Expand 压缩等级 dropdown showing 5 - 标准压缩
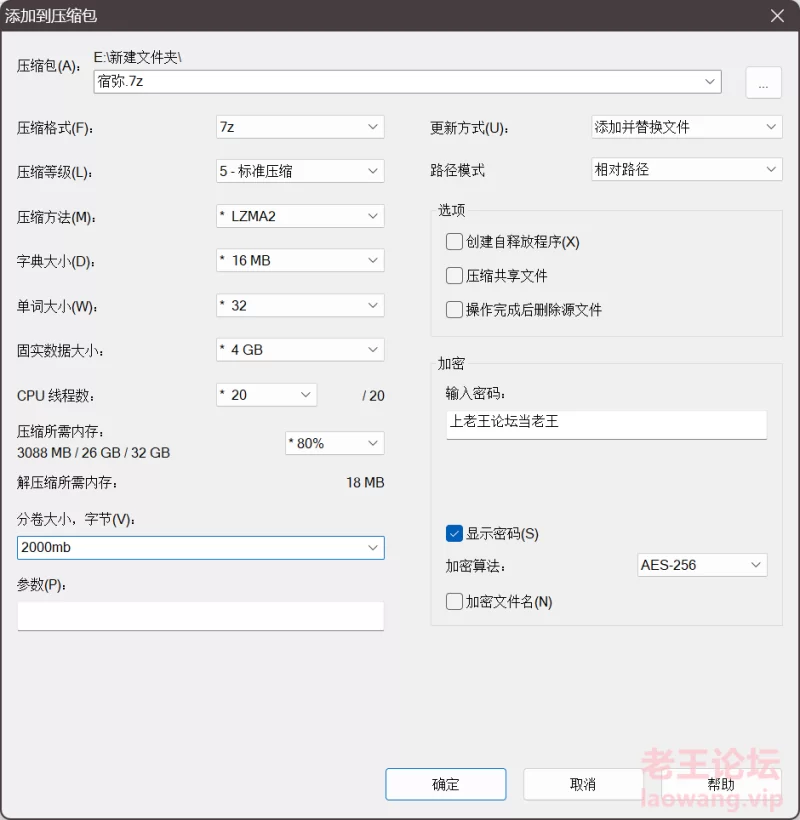Screen dimensions: 800x820 pyautogui.click(x=300, y=171)
